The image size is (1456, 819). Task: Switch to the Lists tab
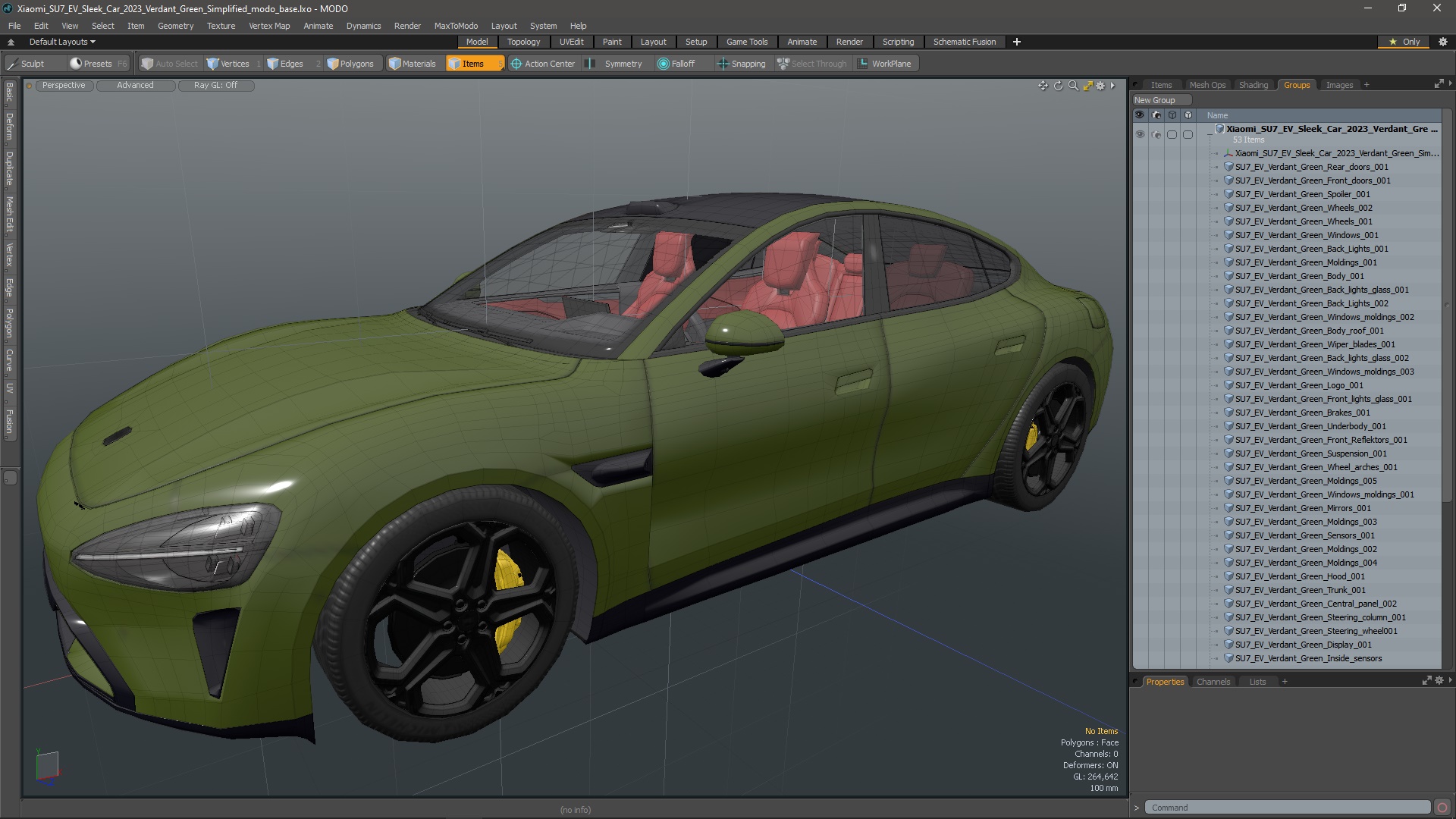pyautogui.click(x=1257, y=682)
